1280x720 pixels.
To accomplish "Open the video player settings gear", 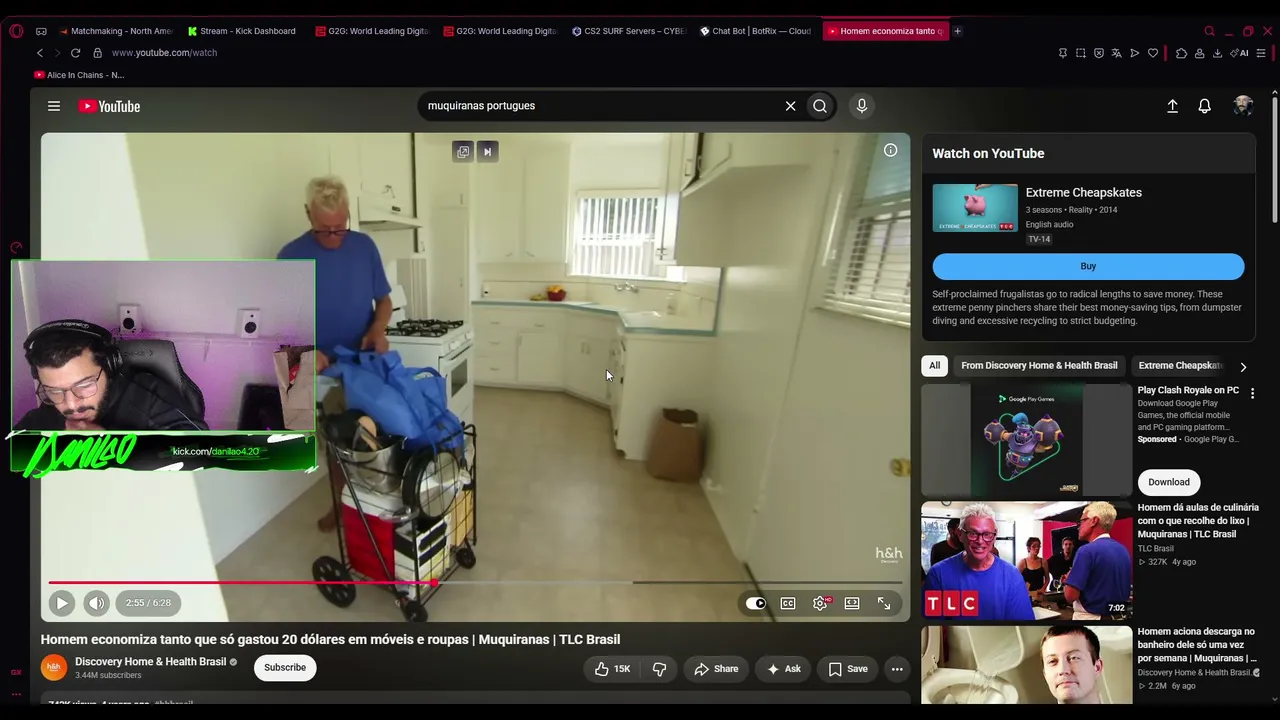I will [x=820, y=603].
